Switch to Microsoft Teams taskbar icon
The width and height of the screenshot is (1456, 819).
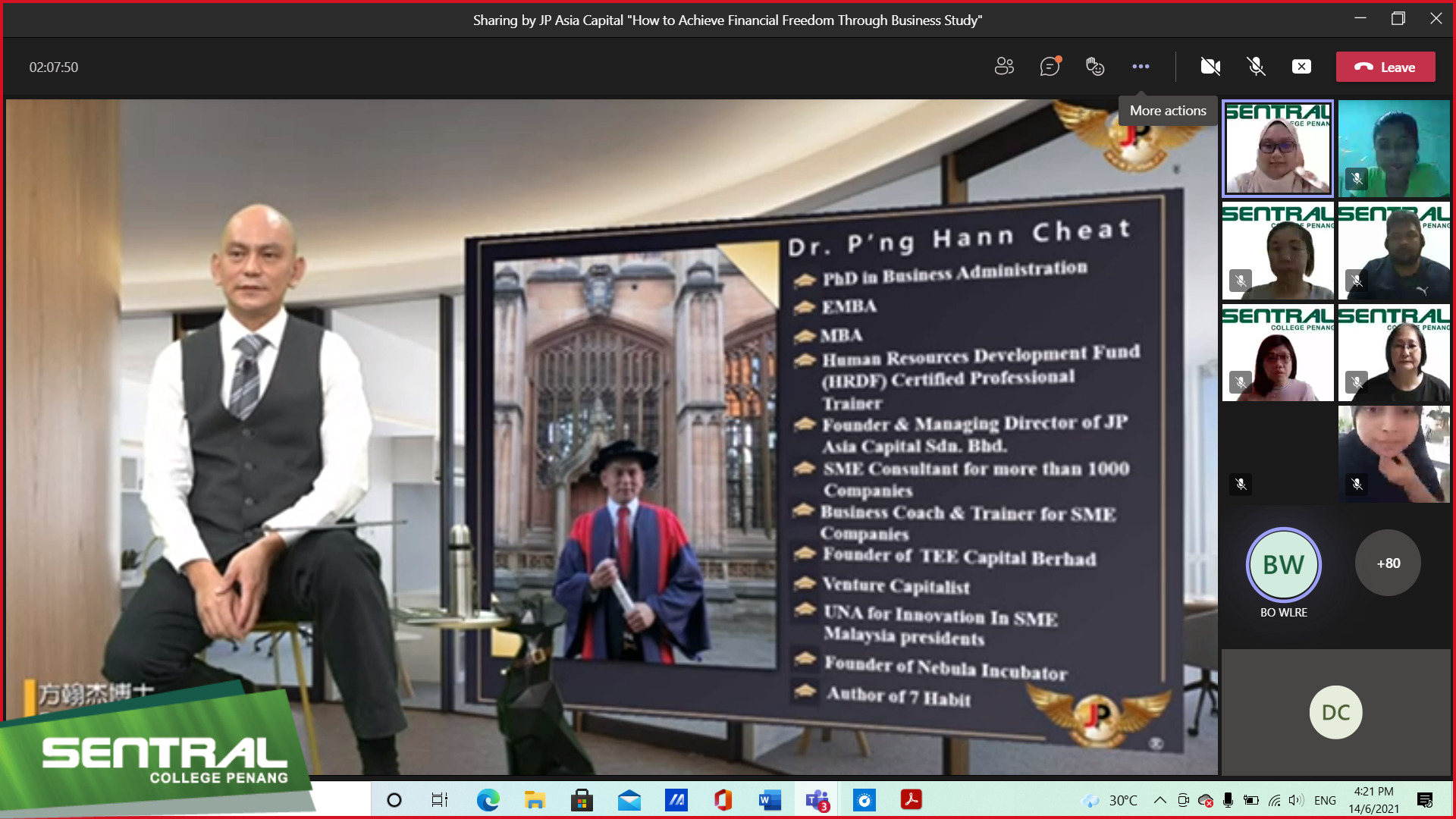817,800
